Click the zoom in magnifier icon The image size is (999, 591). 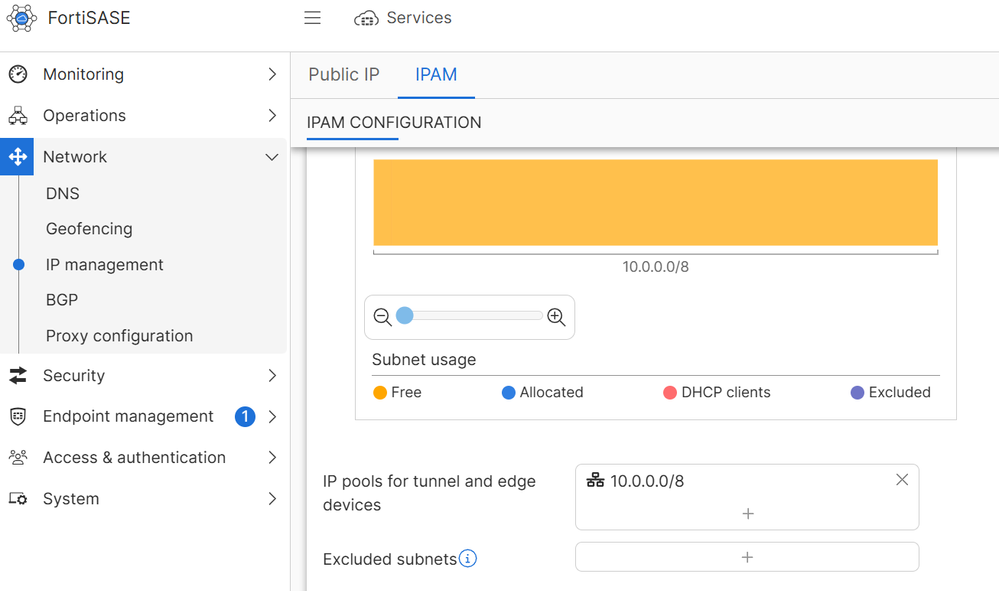(557, 318)
